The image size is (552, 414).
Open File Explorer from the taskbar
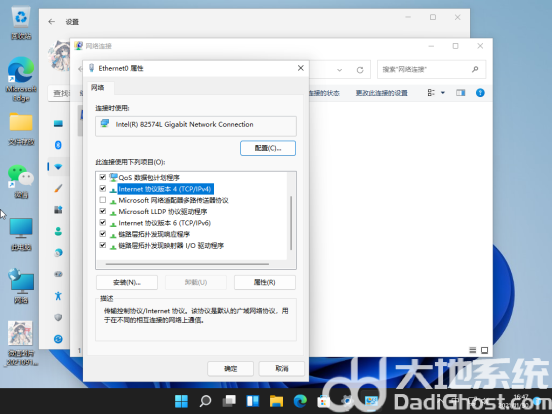pyautogui.click(x=276, y=401)
